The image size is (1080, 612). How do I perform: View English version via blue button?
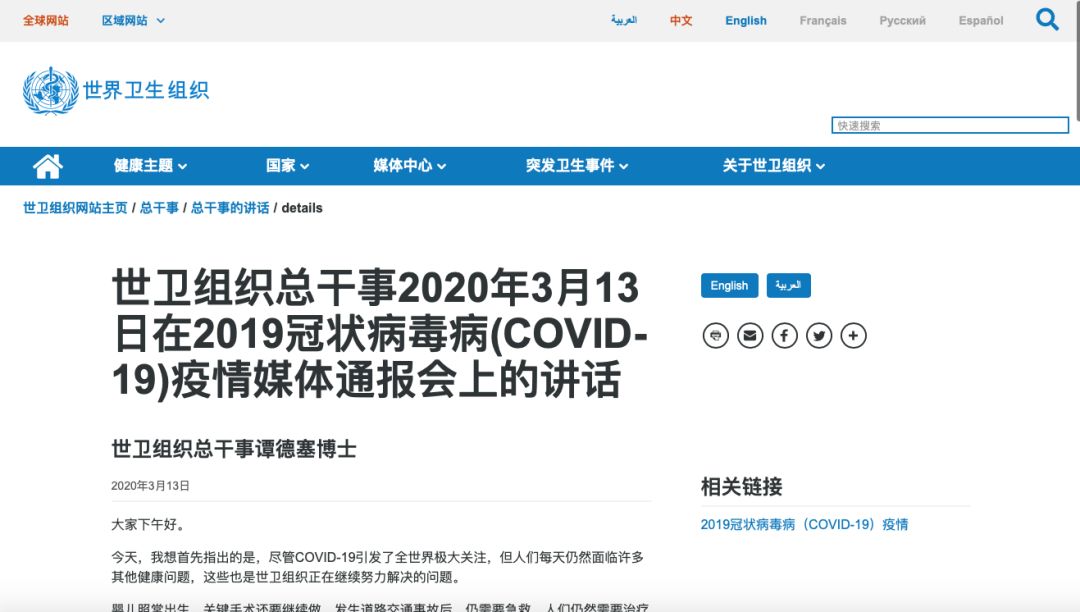(x=729, y=286)
